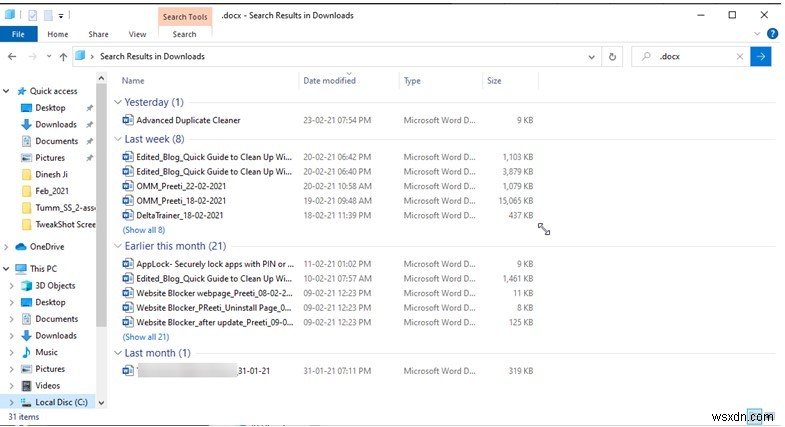Screen dimensions: 785x427
Task: Collapse the Yesterday (1) group
Action: (x=118, y=102)
